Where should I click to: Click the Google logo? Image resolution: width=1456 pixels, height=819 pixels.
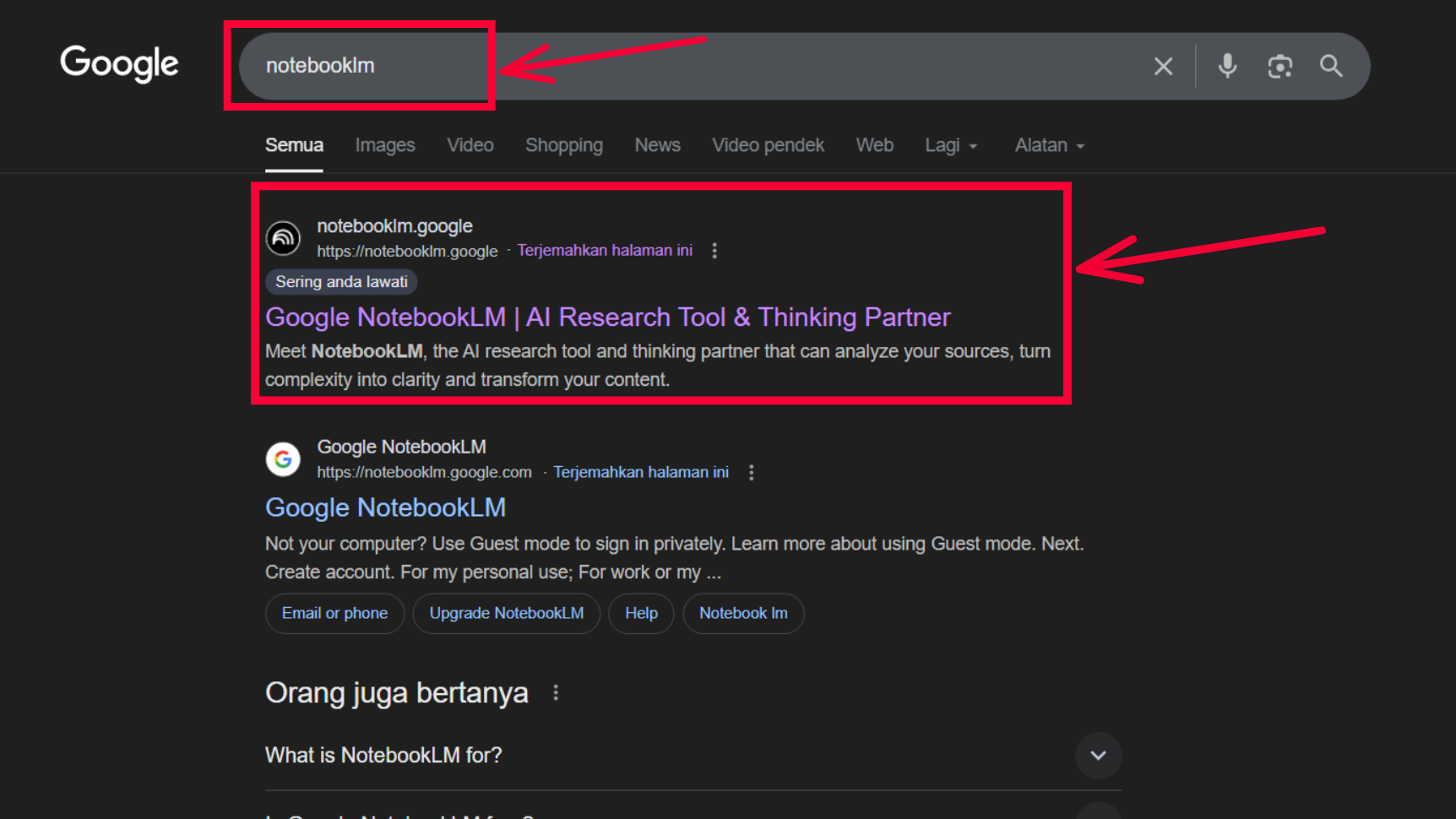(119, 64)
